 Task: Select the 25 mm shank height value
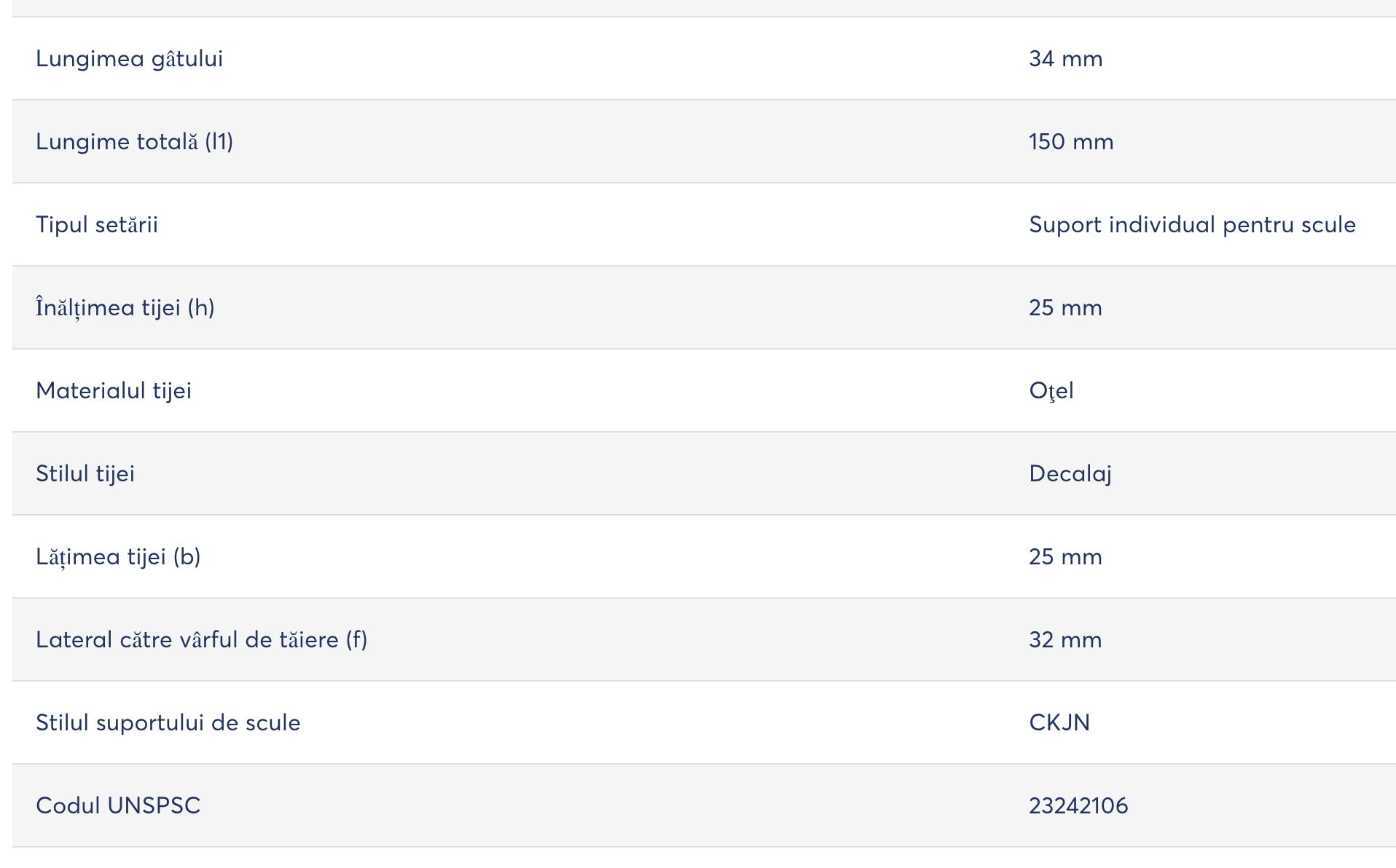coord(1065,307)
